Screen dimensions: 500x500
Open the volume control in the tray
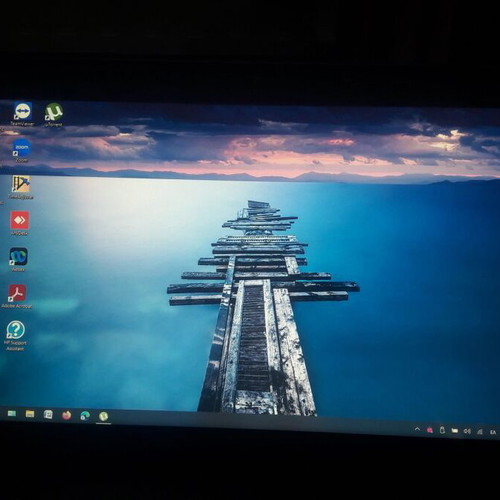coord(467,431)
